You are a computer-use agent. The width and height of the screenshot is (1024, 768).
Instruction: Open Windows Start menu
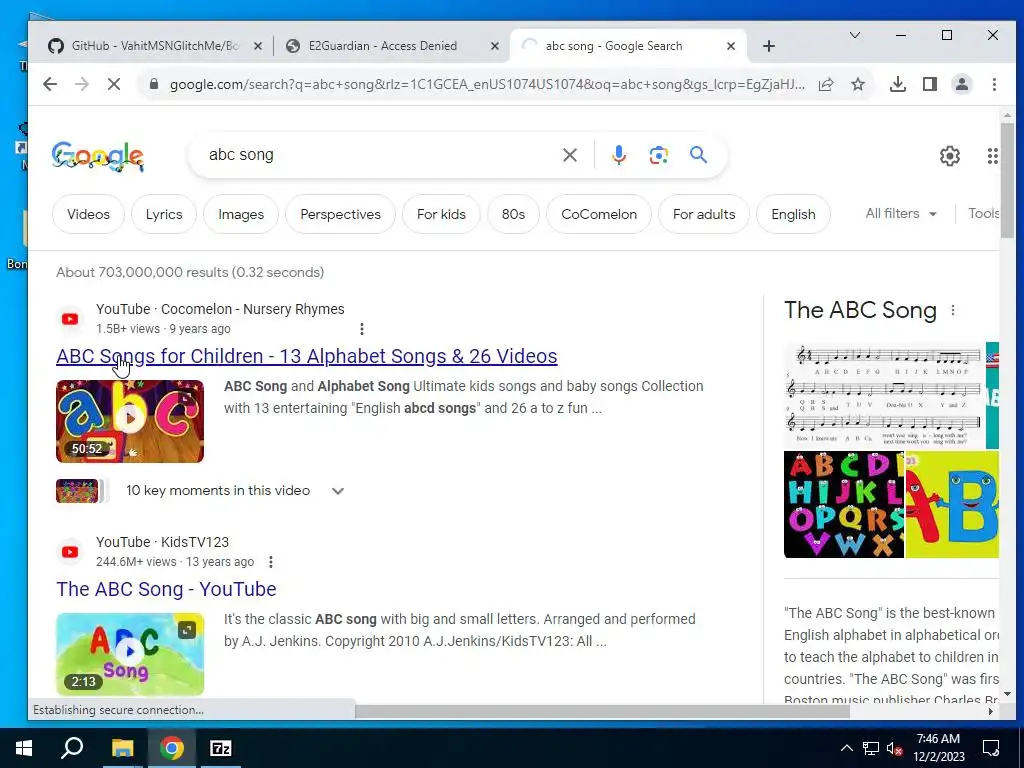click(24, 748)
